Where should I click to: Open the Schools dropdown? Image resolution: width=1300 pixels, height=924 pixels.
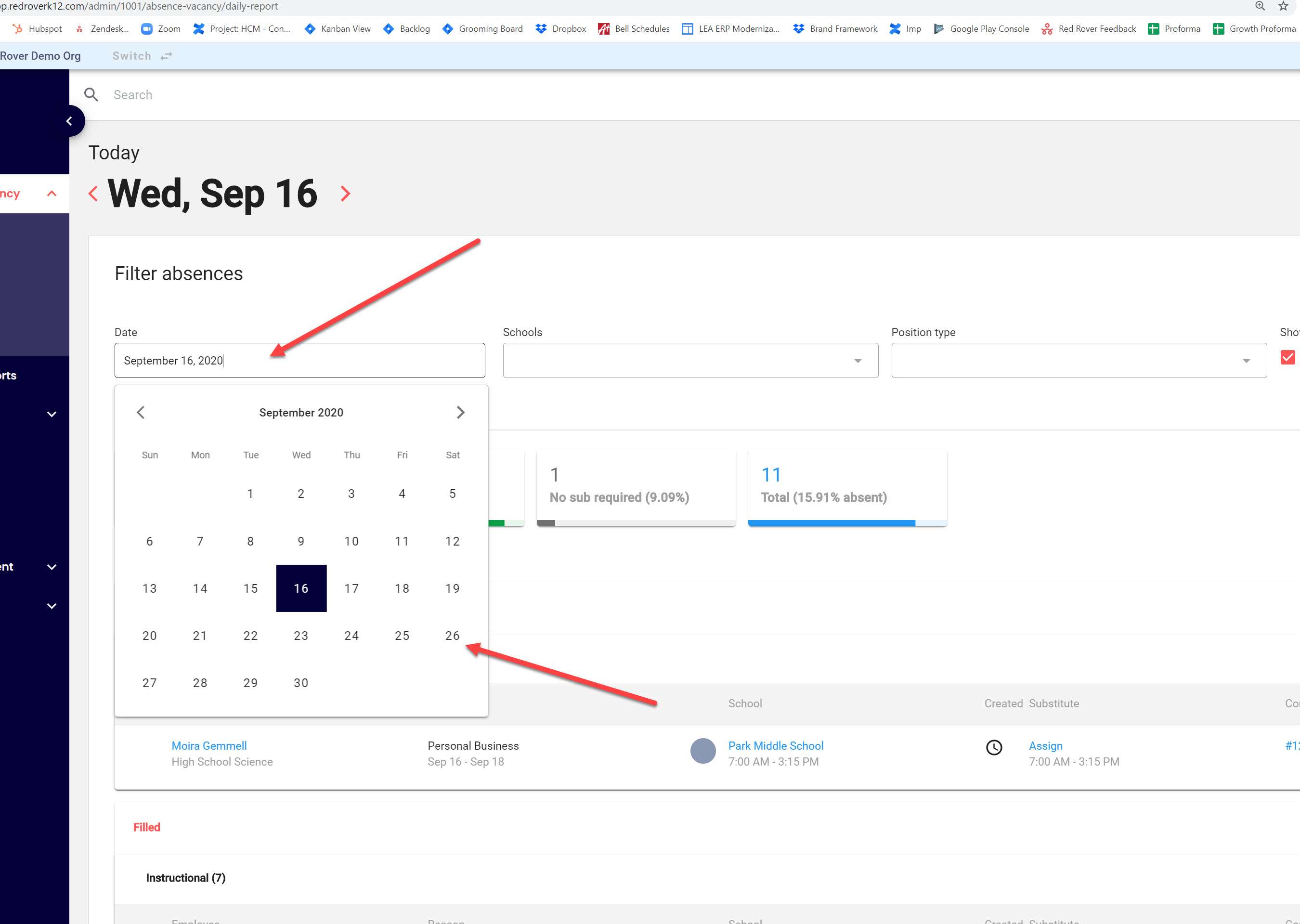[690, 360]
